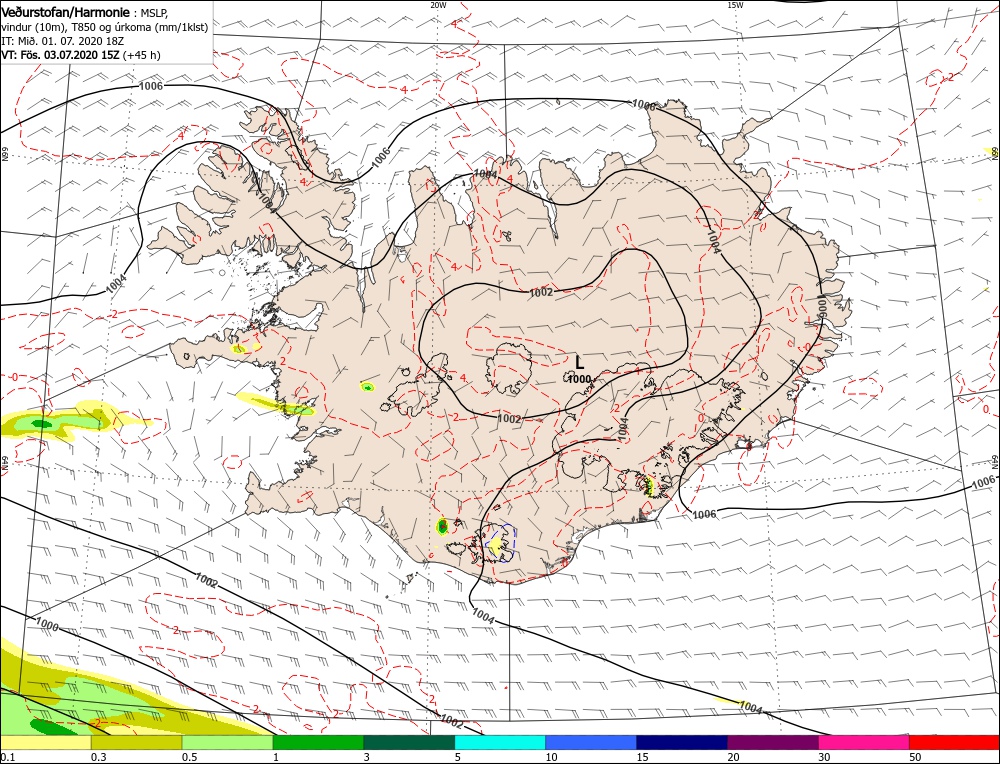Click the legend value "0.5"
1000x764 pixels.
point(189,757)
